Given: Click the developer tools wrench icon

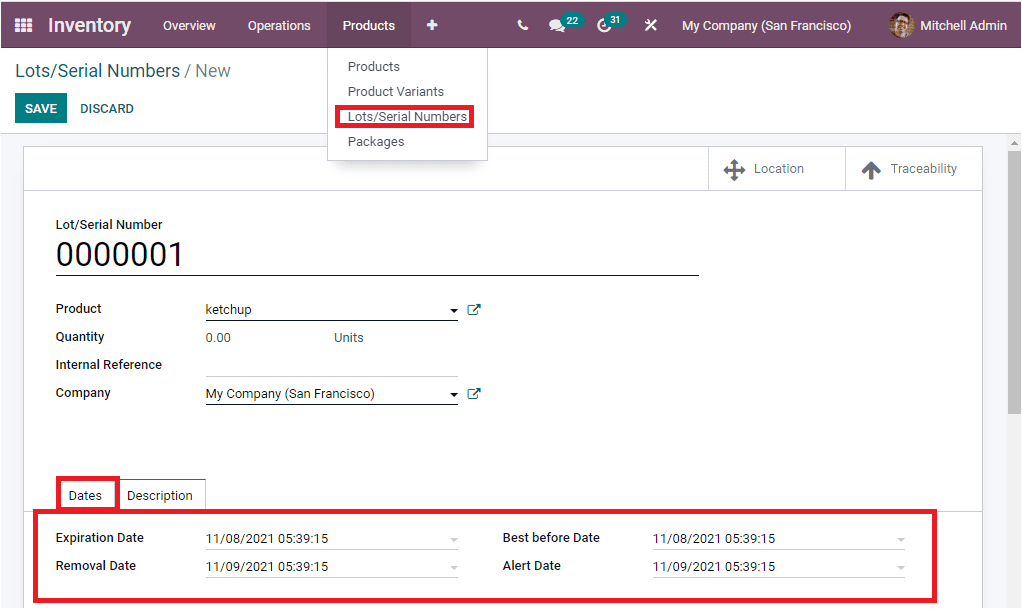Looking at the screenshot, I should [x=650, y=25].
